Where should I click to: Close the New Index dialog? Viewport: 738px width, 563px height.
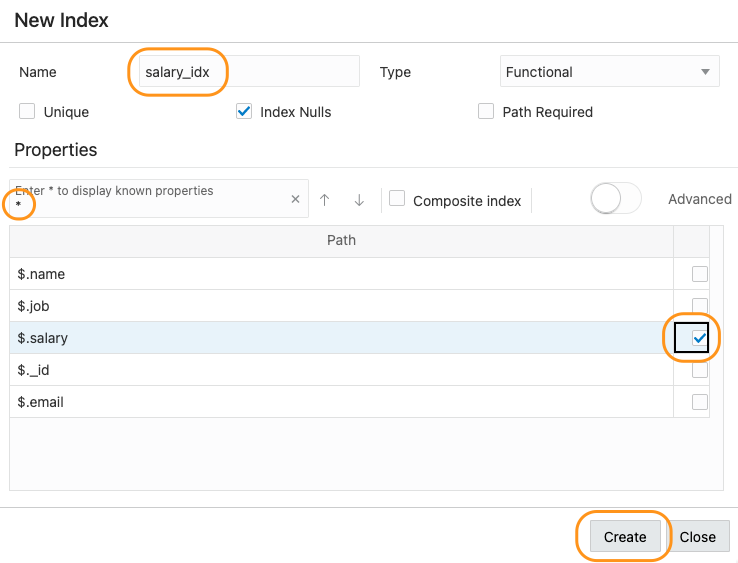[x=698, y=537]
